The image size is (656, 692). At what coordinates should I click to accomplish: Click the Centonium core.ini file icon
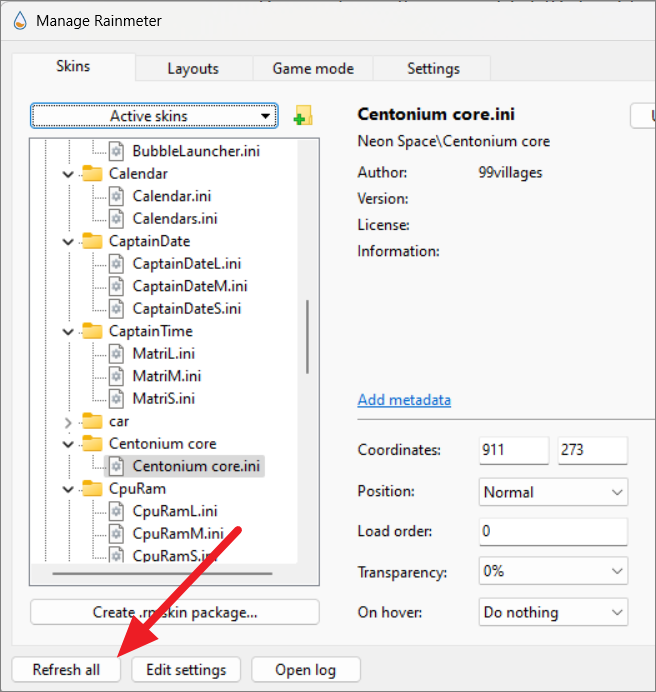coord(116,466)
